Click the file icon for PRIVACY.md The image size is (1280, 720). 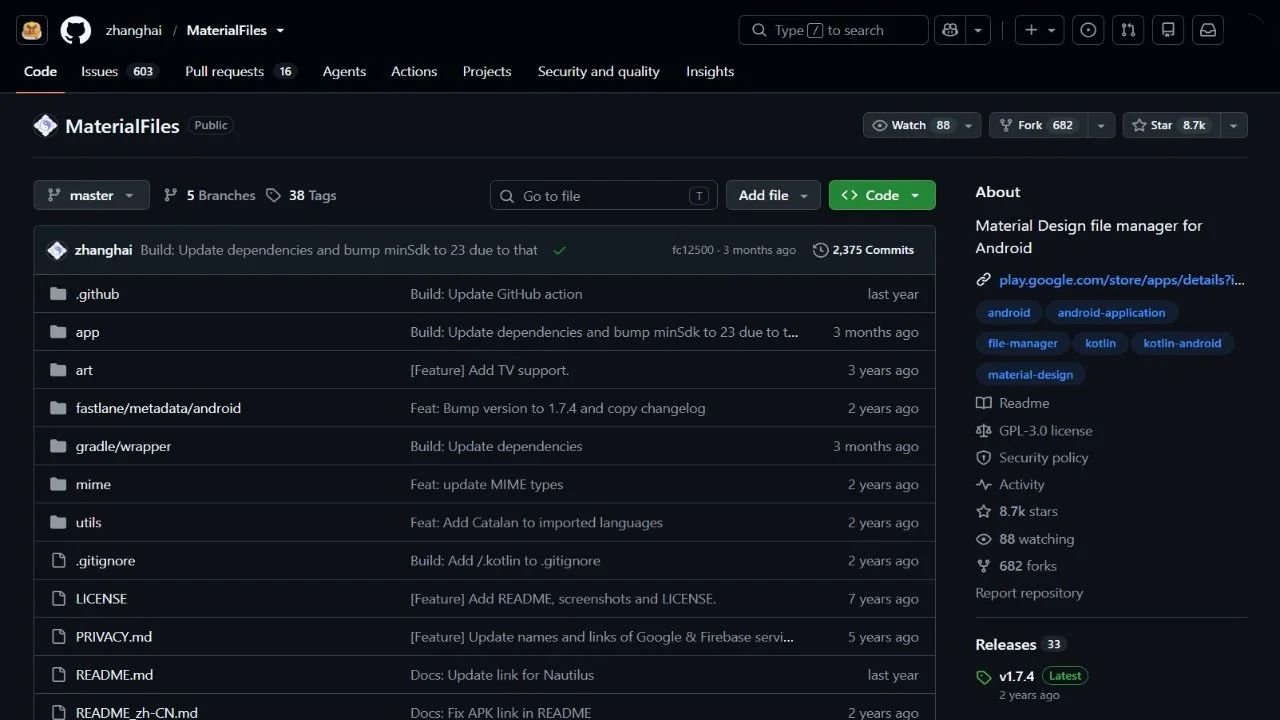tap(58, 636)
